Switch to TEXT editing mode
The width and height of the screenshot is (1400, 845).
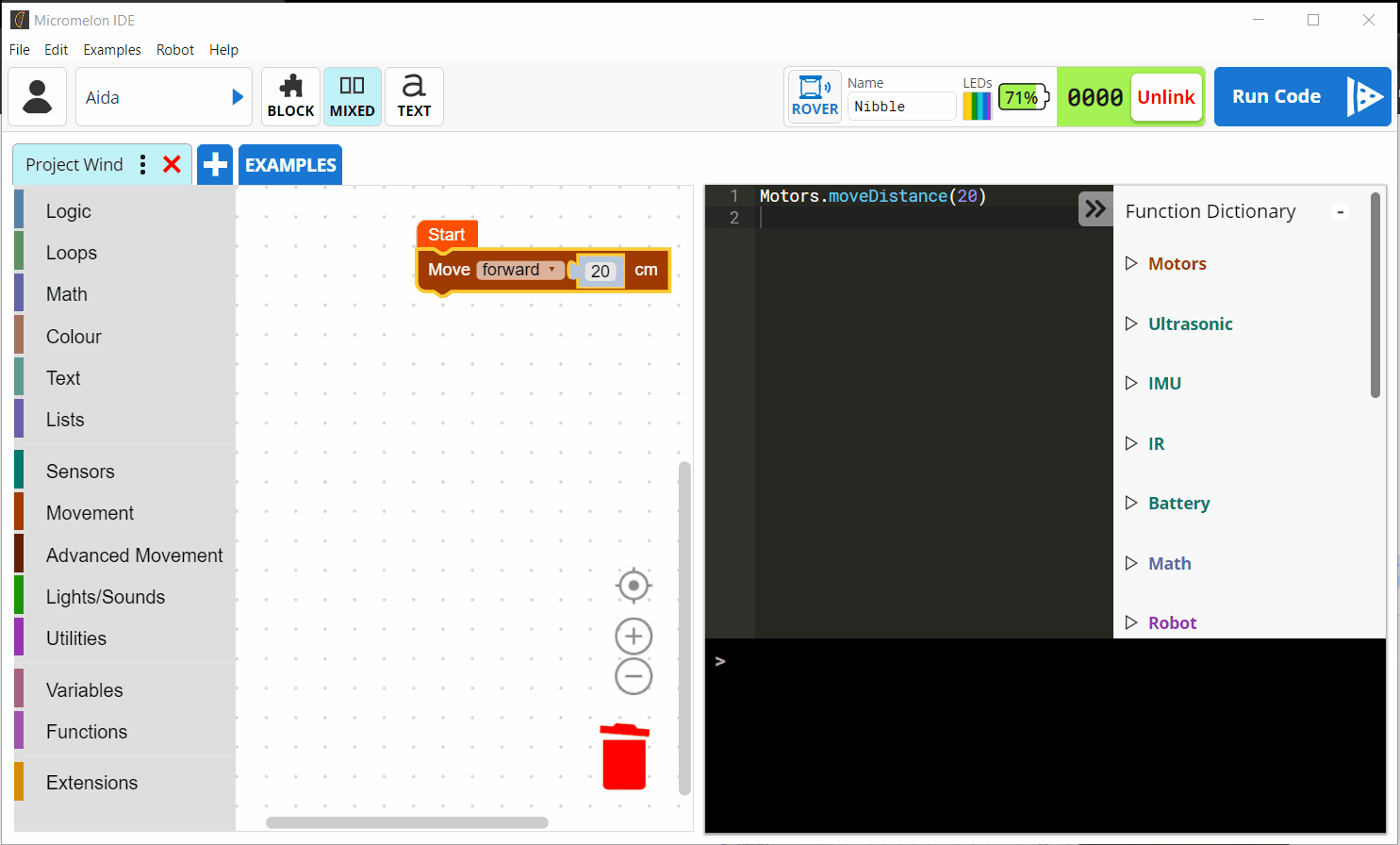click(414, 96)
